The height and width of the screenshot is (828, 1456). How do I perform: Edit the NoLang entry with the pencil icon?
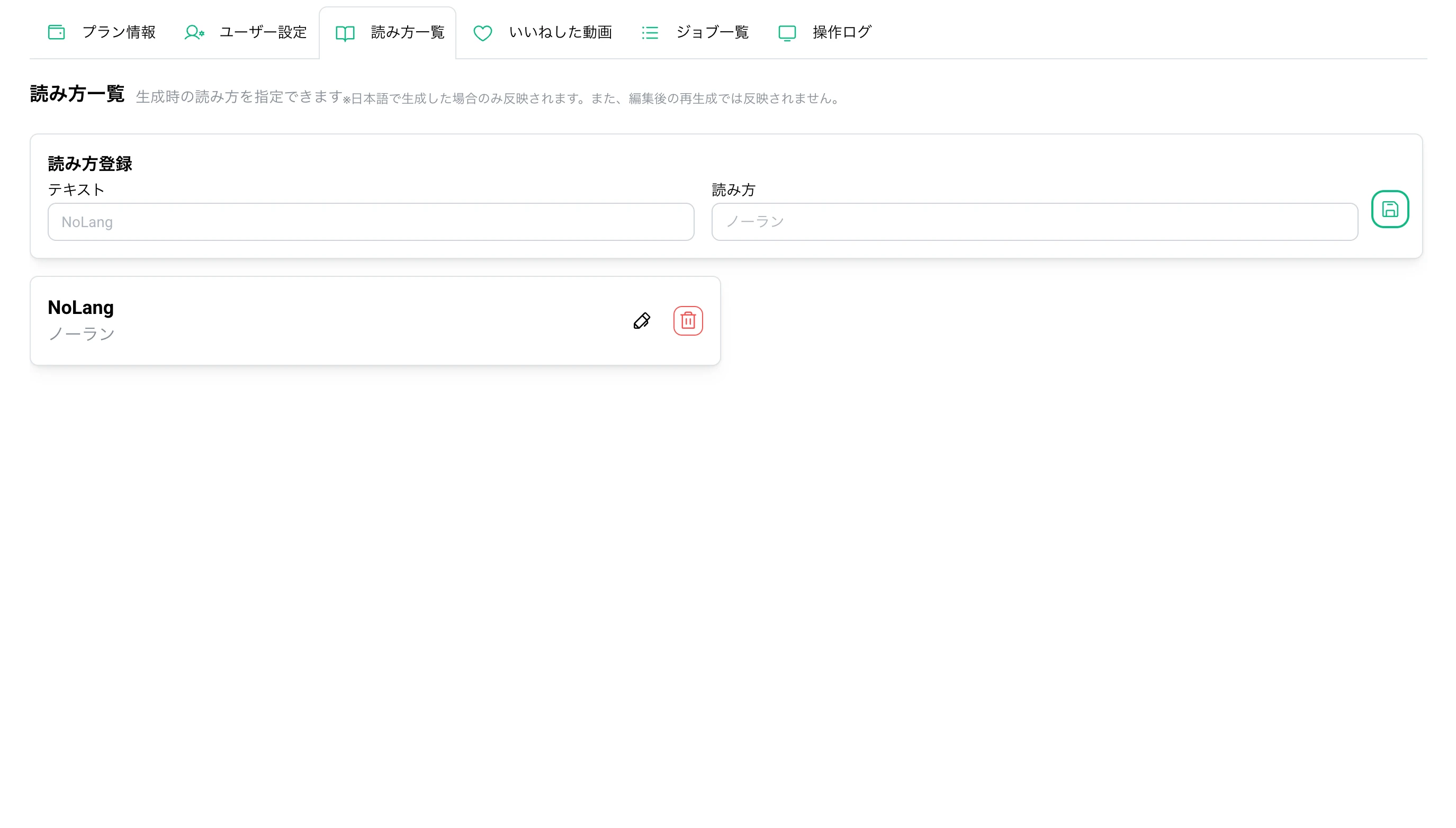click(642, 321)
